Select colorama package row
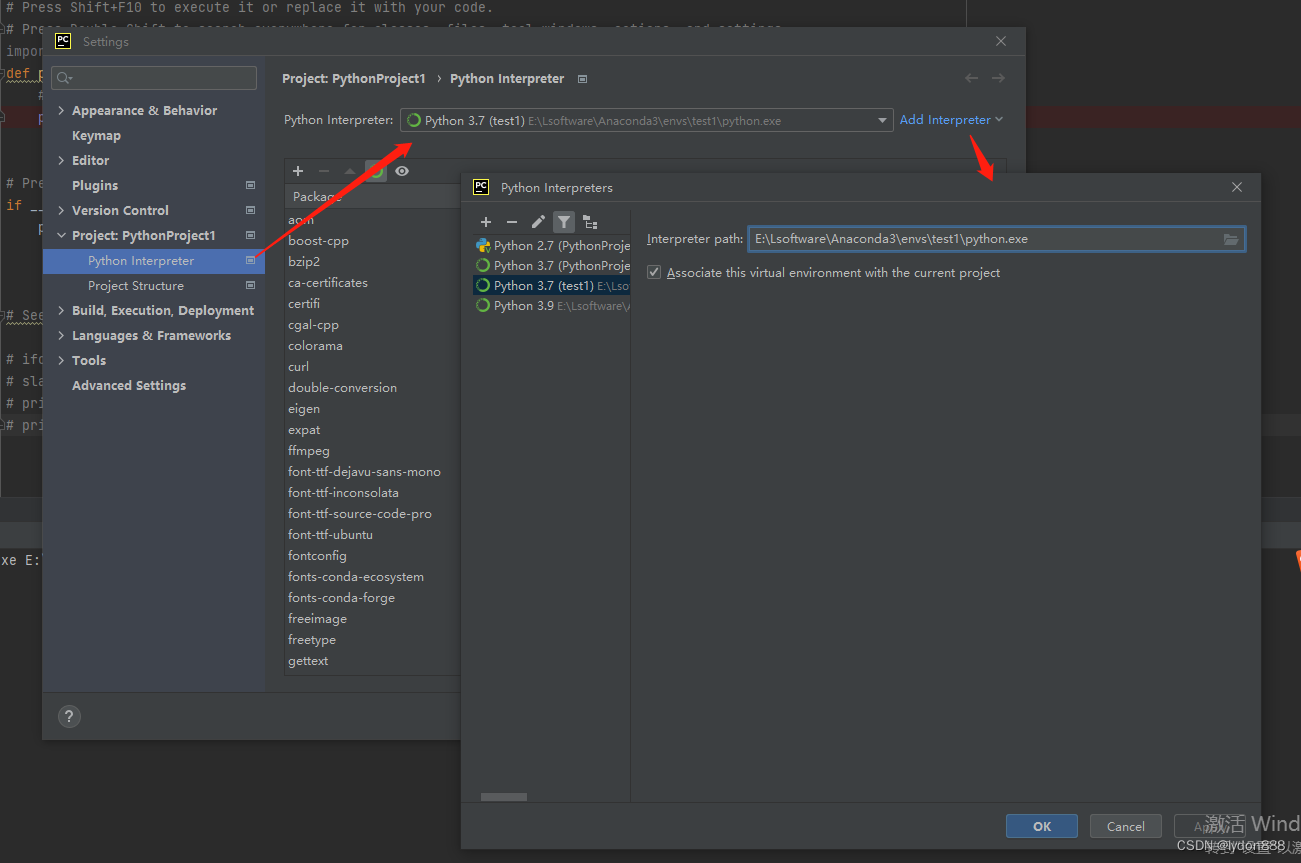 (373, 346)
